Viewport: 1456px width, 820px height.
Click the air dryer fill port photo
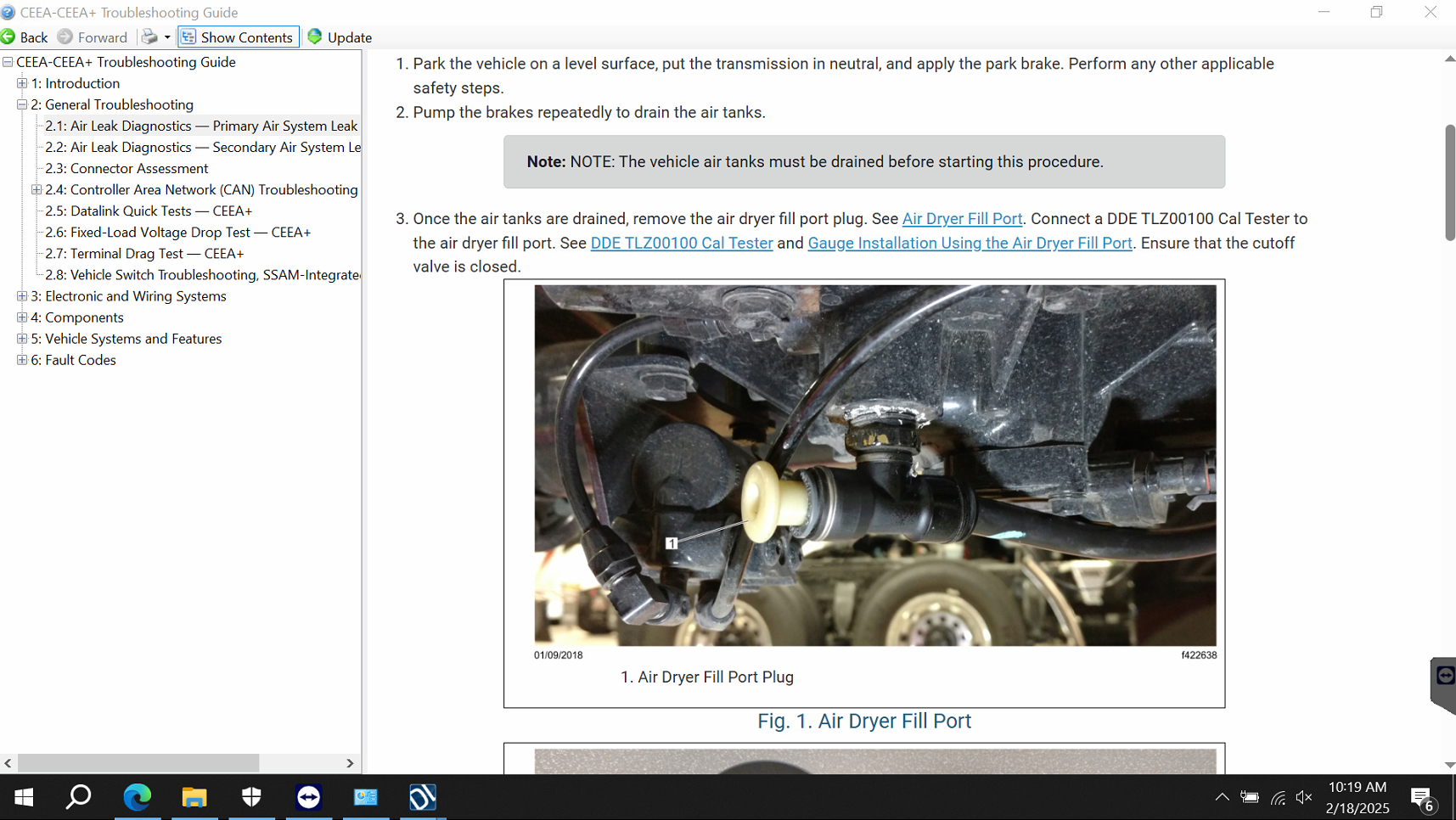pos(874,465)
